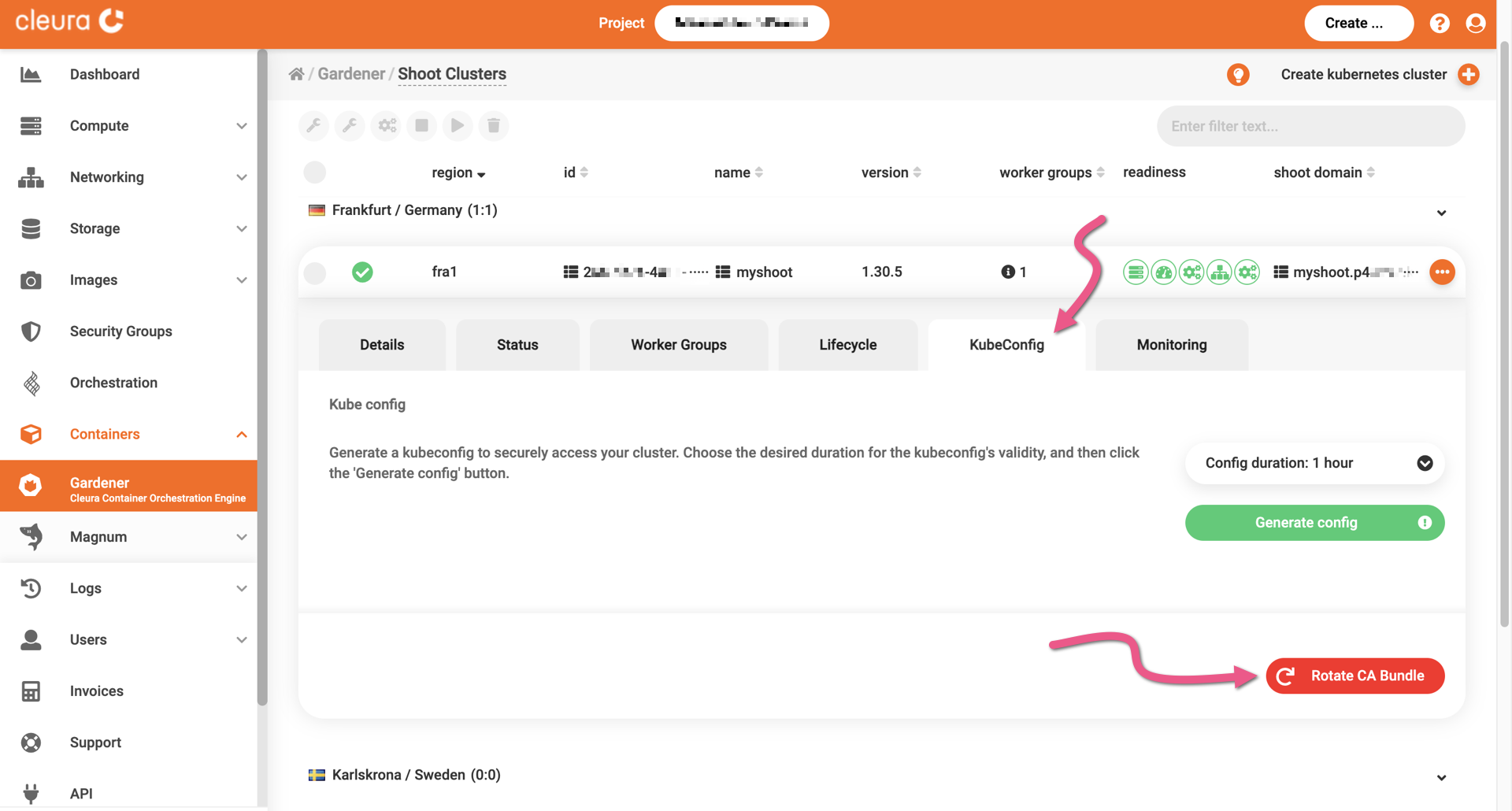Image resolution: width=1512 pixels, height=811 pixels.
Task: Open the Config duration dropdown
Action: coord(1314,463)
